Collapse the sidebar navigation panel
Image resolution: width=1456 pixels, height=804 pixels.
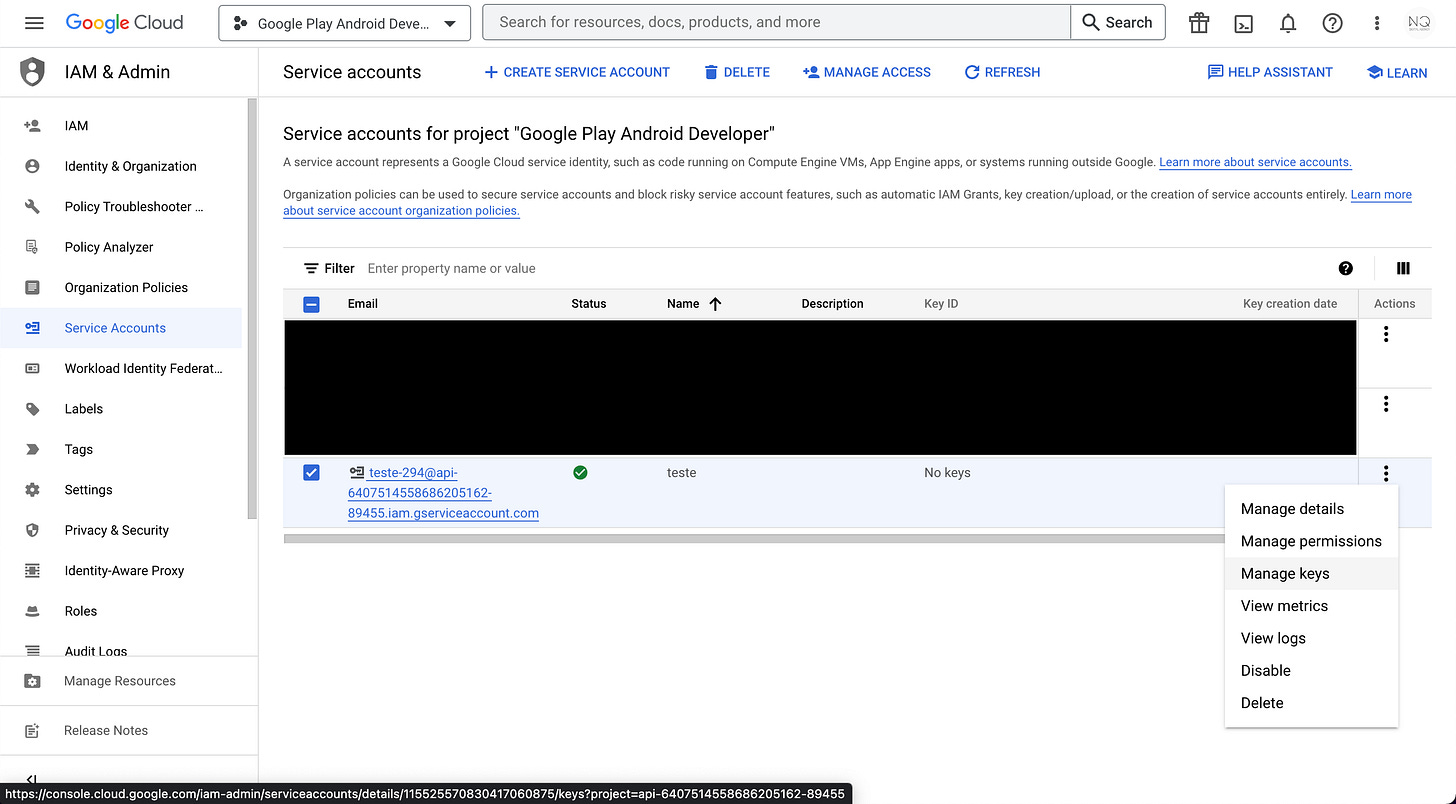tap(31, 780)
